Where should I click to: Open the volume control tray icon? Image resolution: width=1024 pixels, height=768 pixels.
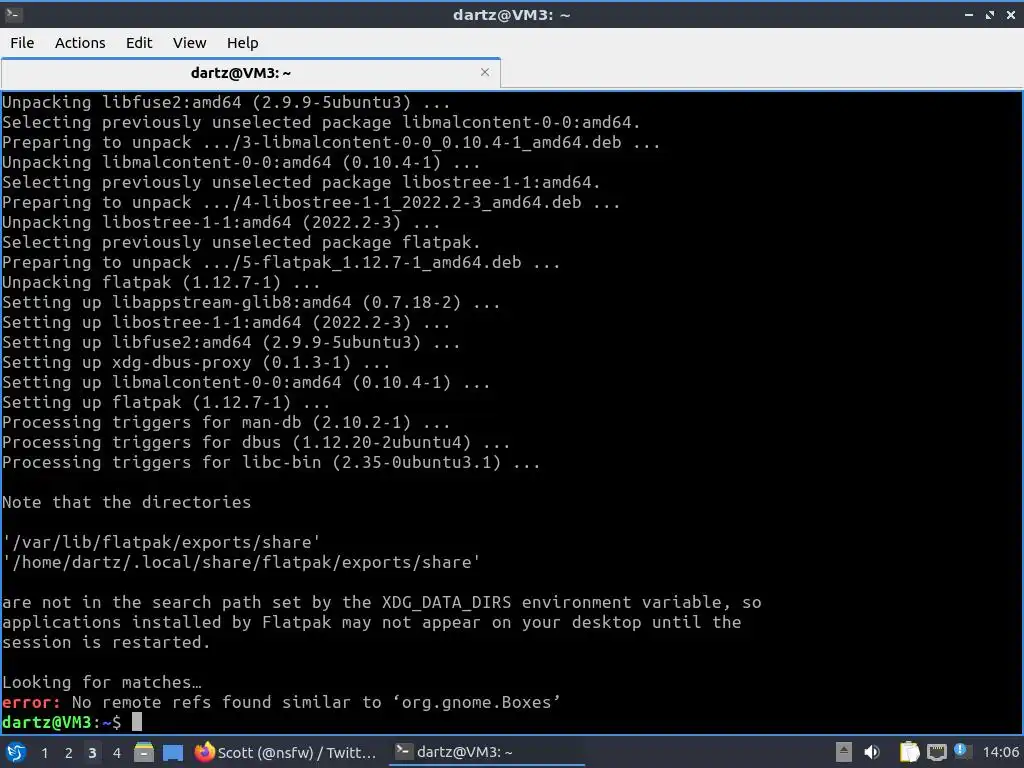[871, 752]
